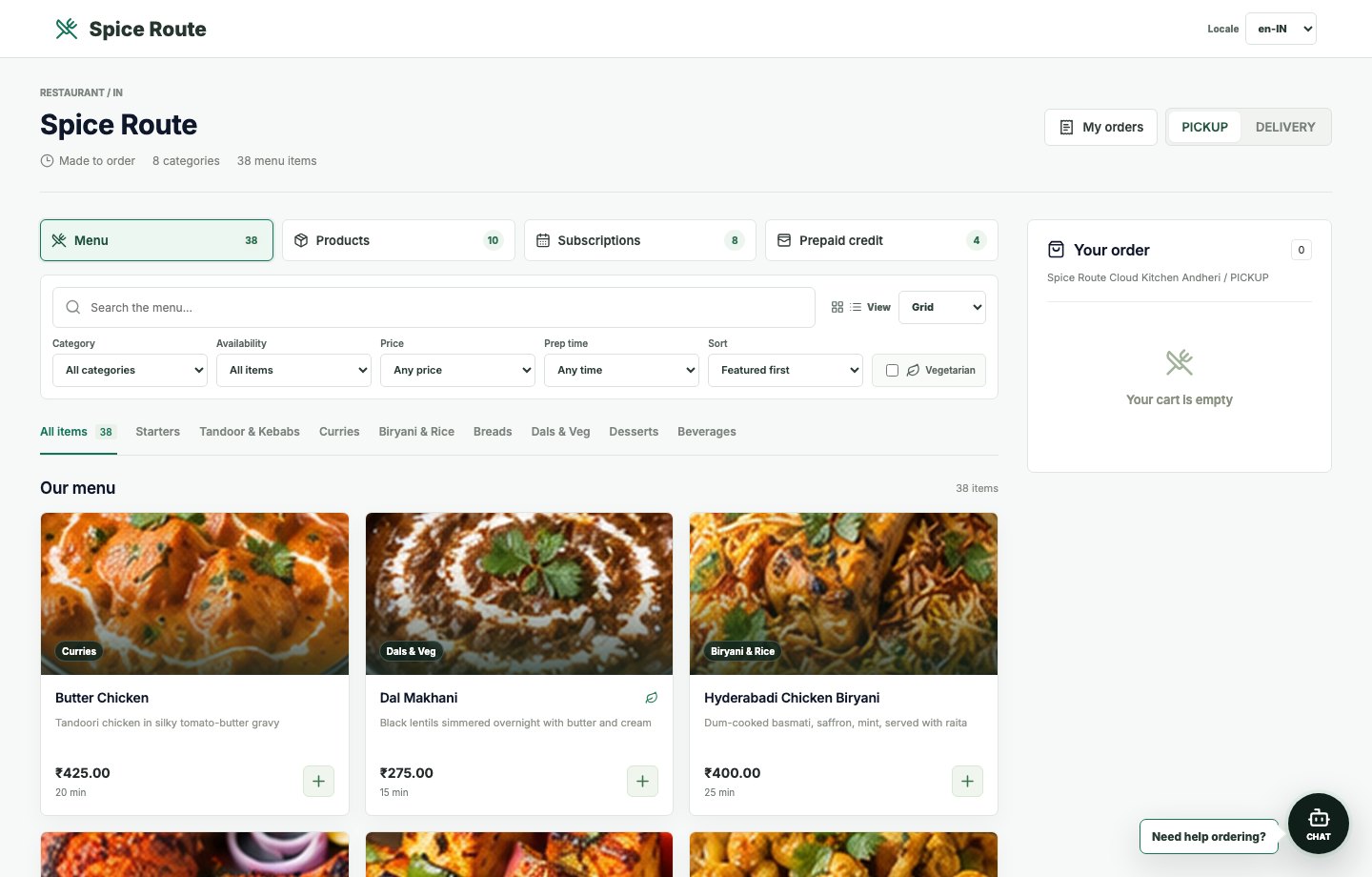Select the Menu tab
Image resolution: width=1372 pixels, height=877 pixels.
[x=156, y=240]
